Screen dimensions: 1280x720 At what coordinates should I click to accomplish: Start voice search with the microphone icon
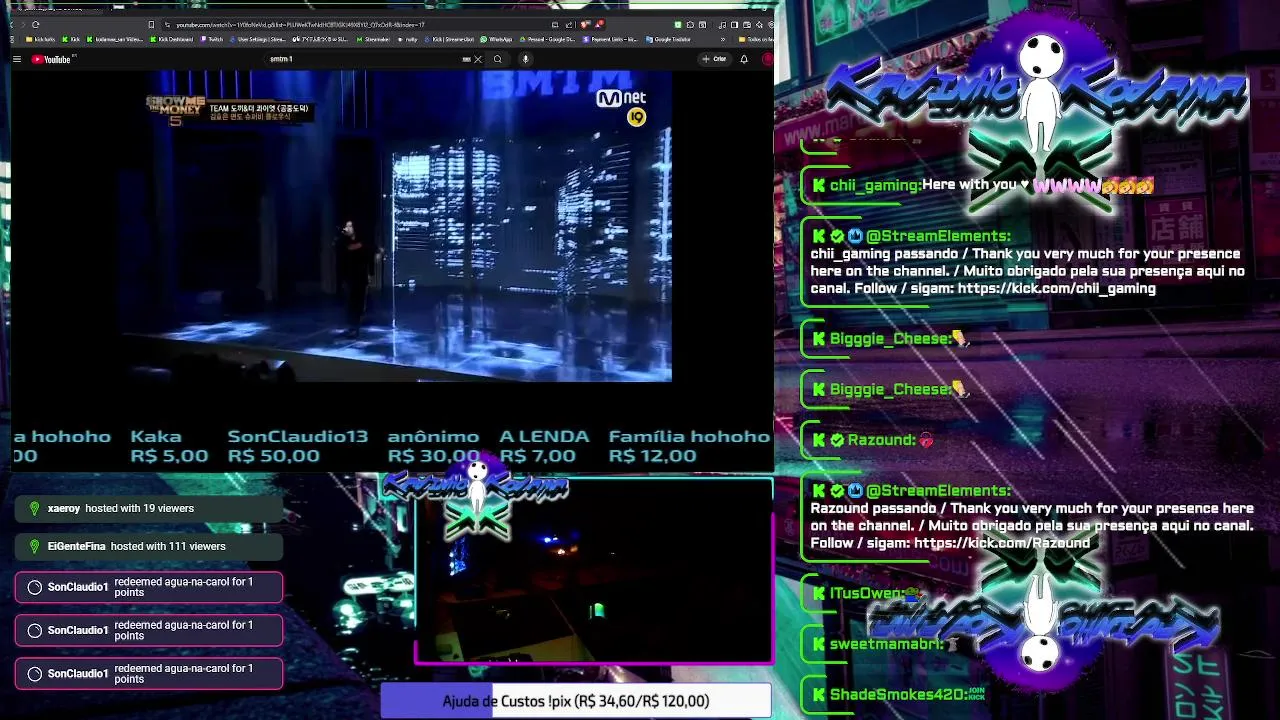click(525, 59)
